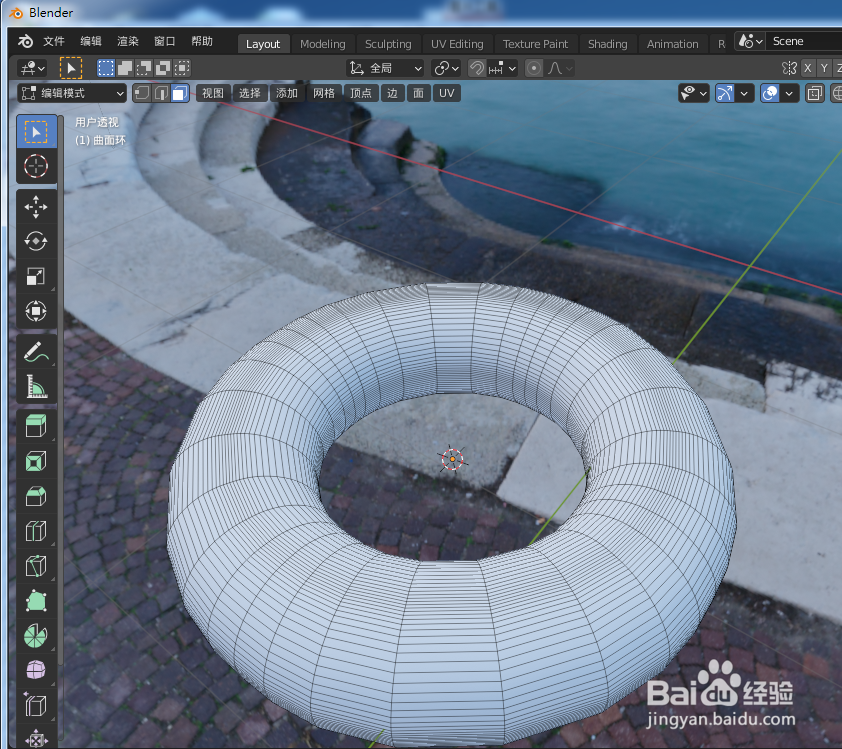This screenshot has height=749, width=842.
Task: Switch to the Shading workspace tab
Action: [x=607, y=43]
